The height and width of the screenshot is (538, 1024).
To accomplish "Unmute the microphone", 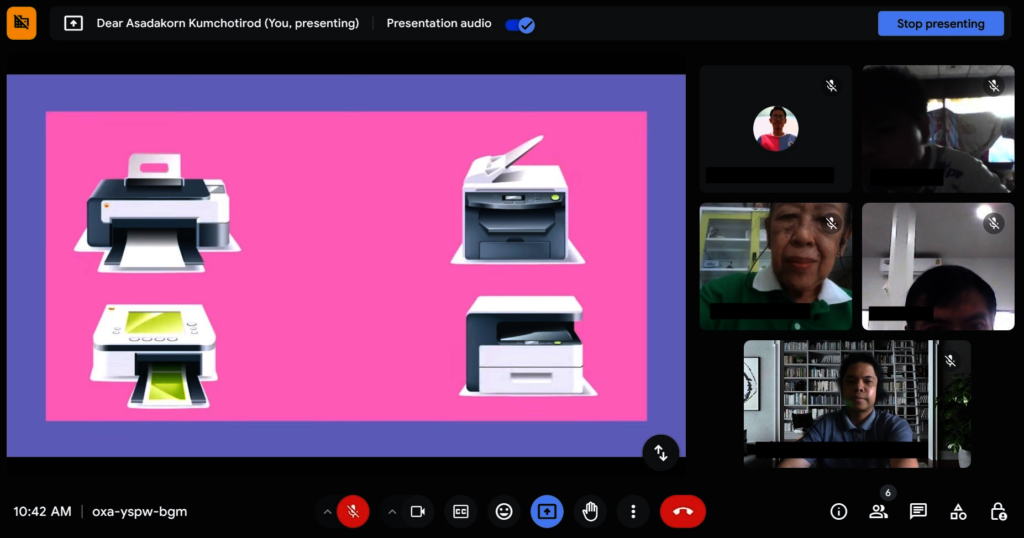I will [x=353, y=511].
